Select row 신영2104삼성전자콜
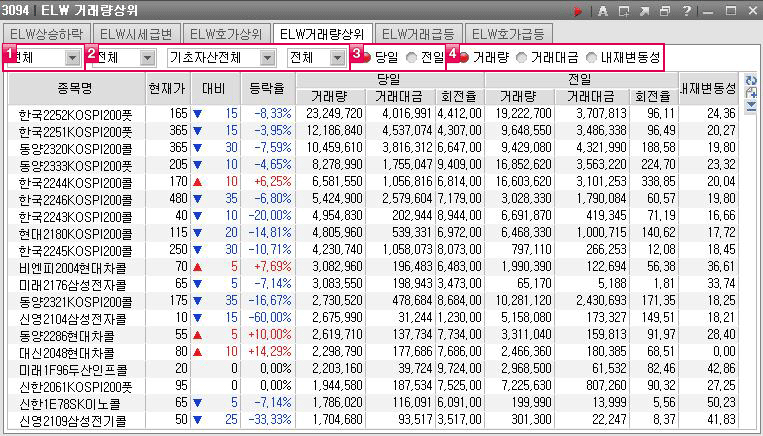Image resolution: width=763 pixels, height=436 pixels. click(x=373, y=318)
